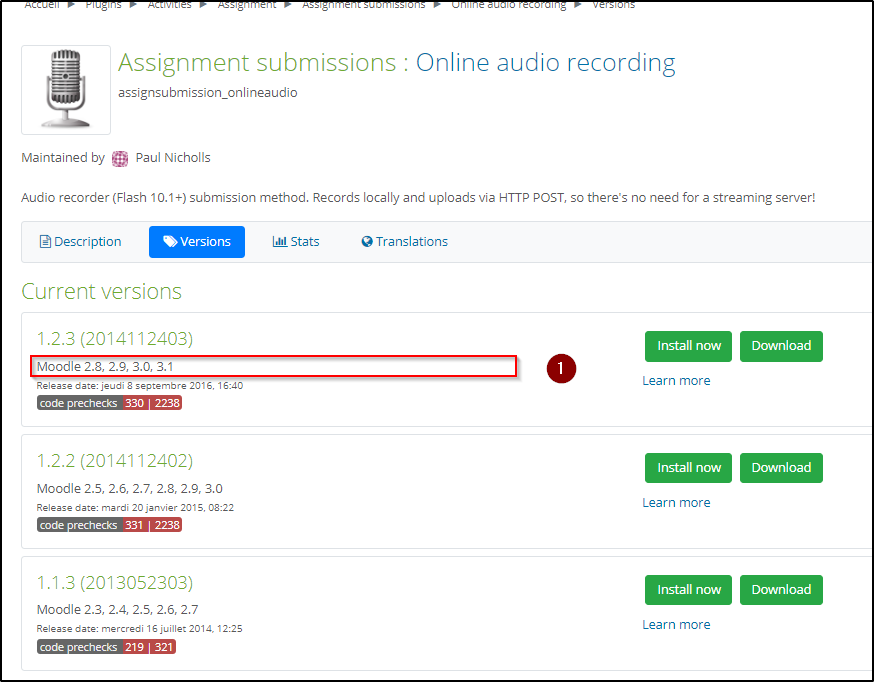Click the red numbered marker 1
Viewport: 874px width, 682px height.
click(561, 368)
